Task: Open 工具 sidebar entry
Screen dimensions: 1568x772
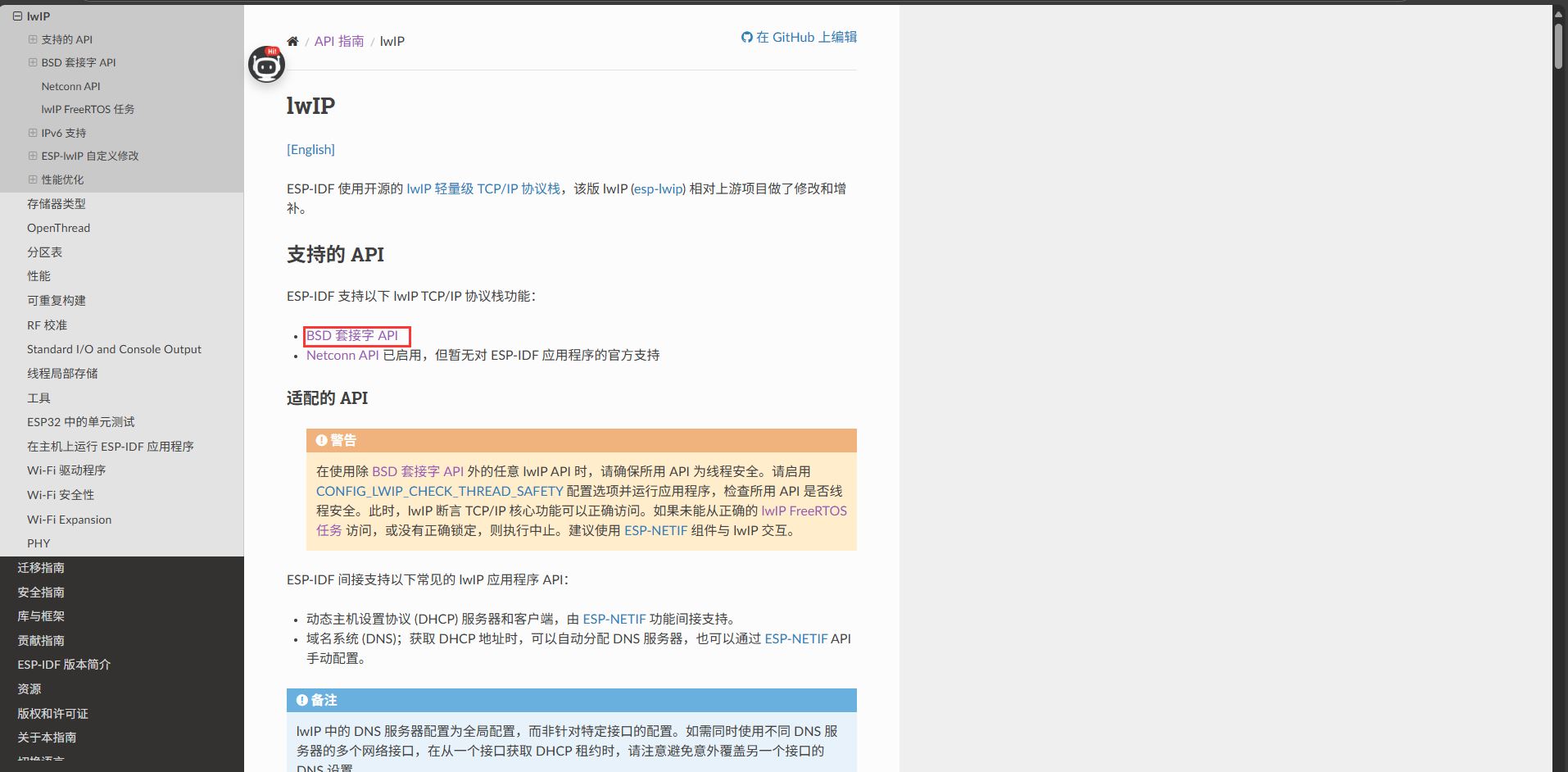Action: pos(39,398)
